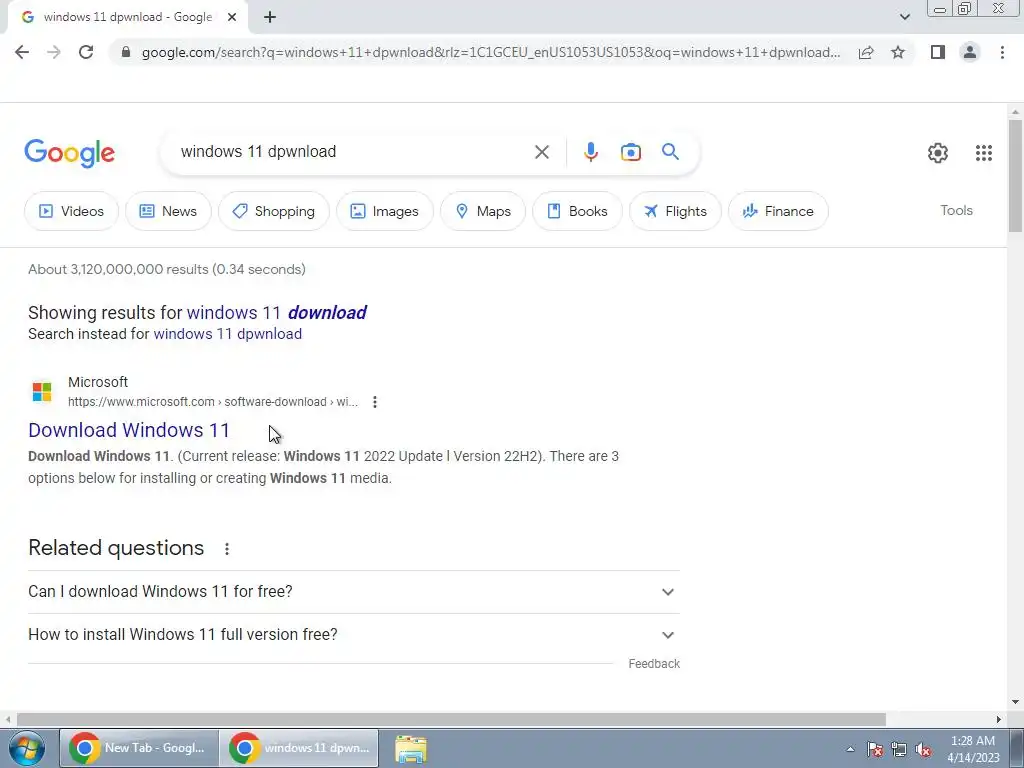Share this page icon in address bar

coord(866,52)
